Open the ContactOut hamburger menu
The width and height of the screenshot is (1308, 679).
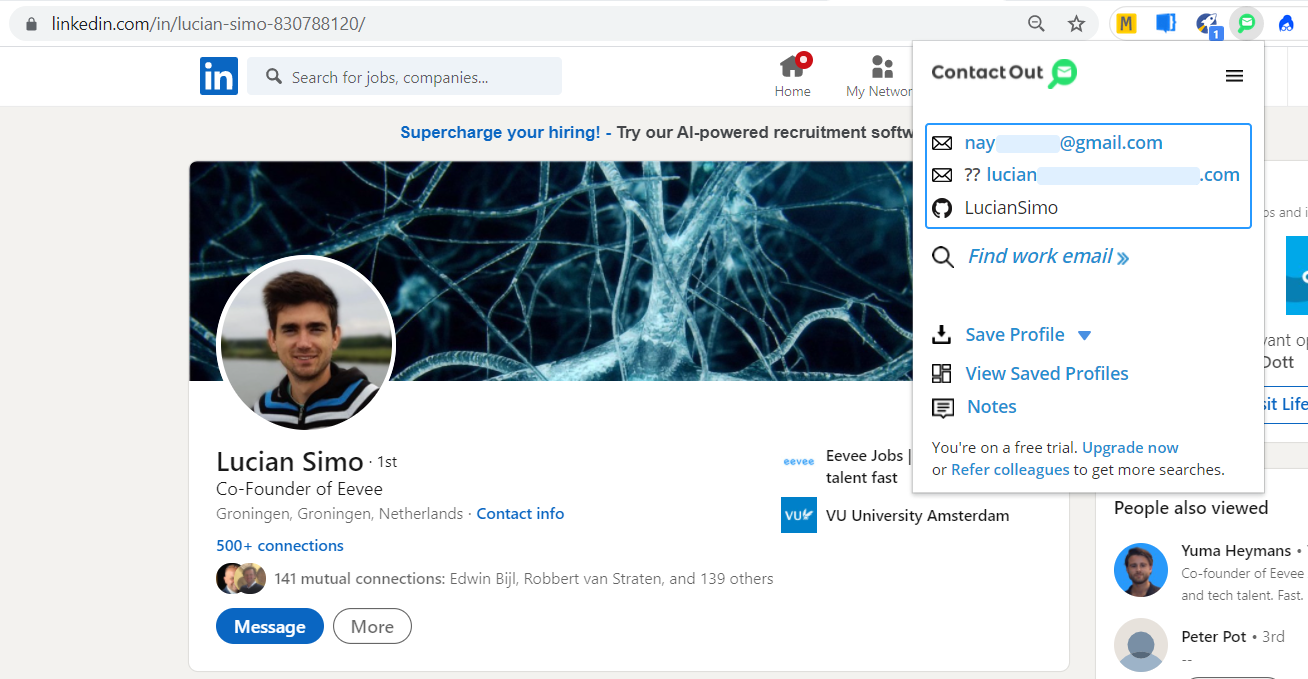click(x=1234, y=76)
